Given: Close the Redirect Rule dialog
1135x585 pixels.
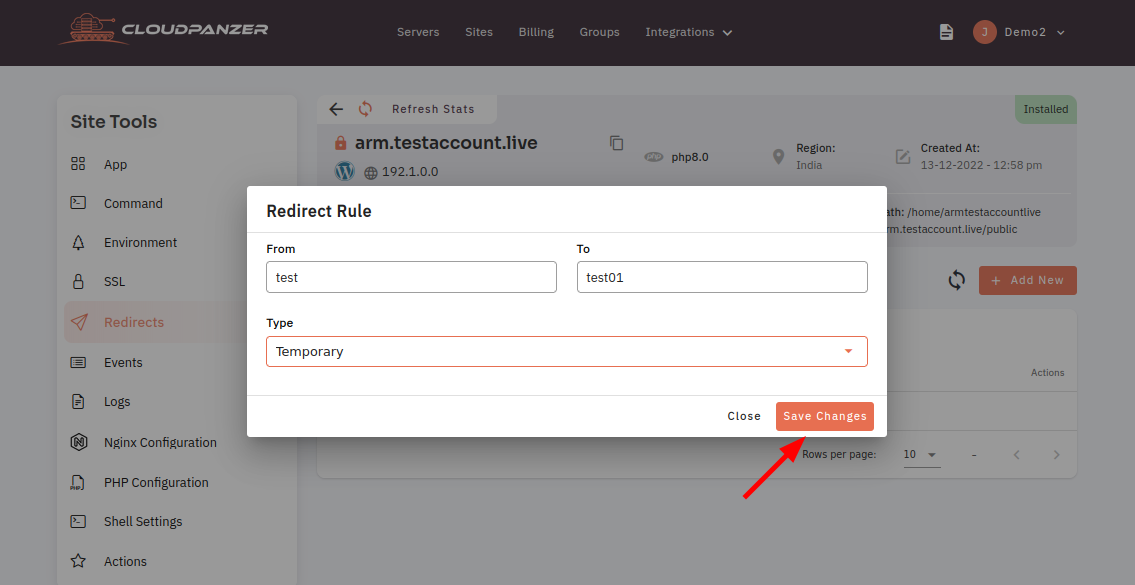Looking at the screenshot, I should pyautogui.click(x=744, y=416).
